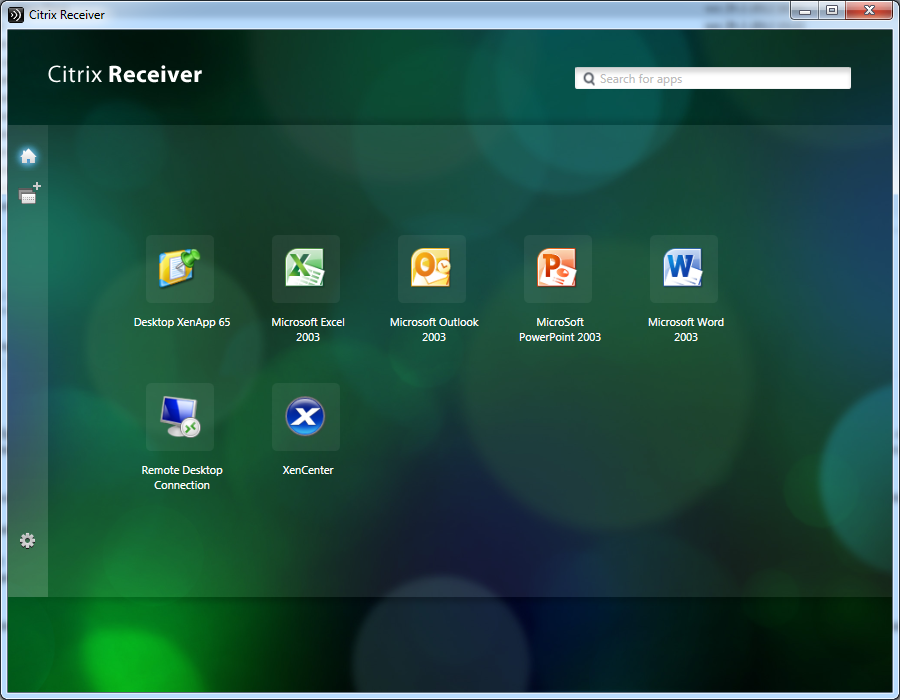
Task: Open settings gear in the sidebar
Action: 28,540
